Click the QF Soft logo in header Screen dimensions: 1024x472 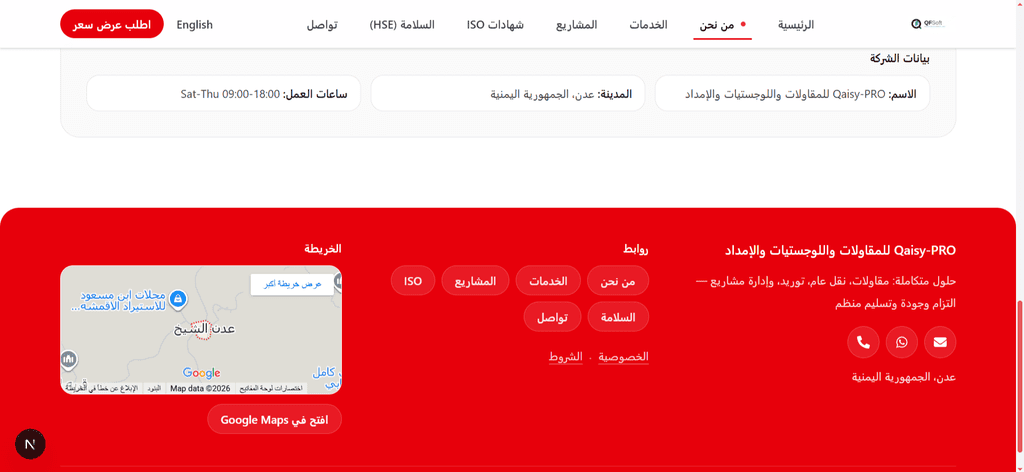928,24
